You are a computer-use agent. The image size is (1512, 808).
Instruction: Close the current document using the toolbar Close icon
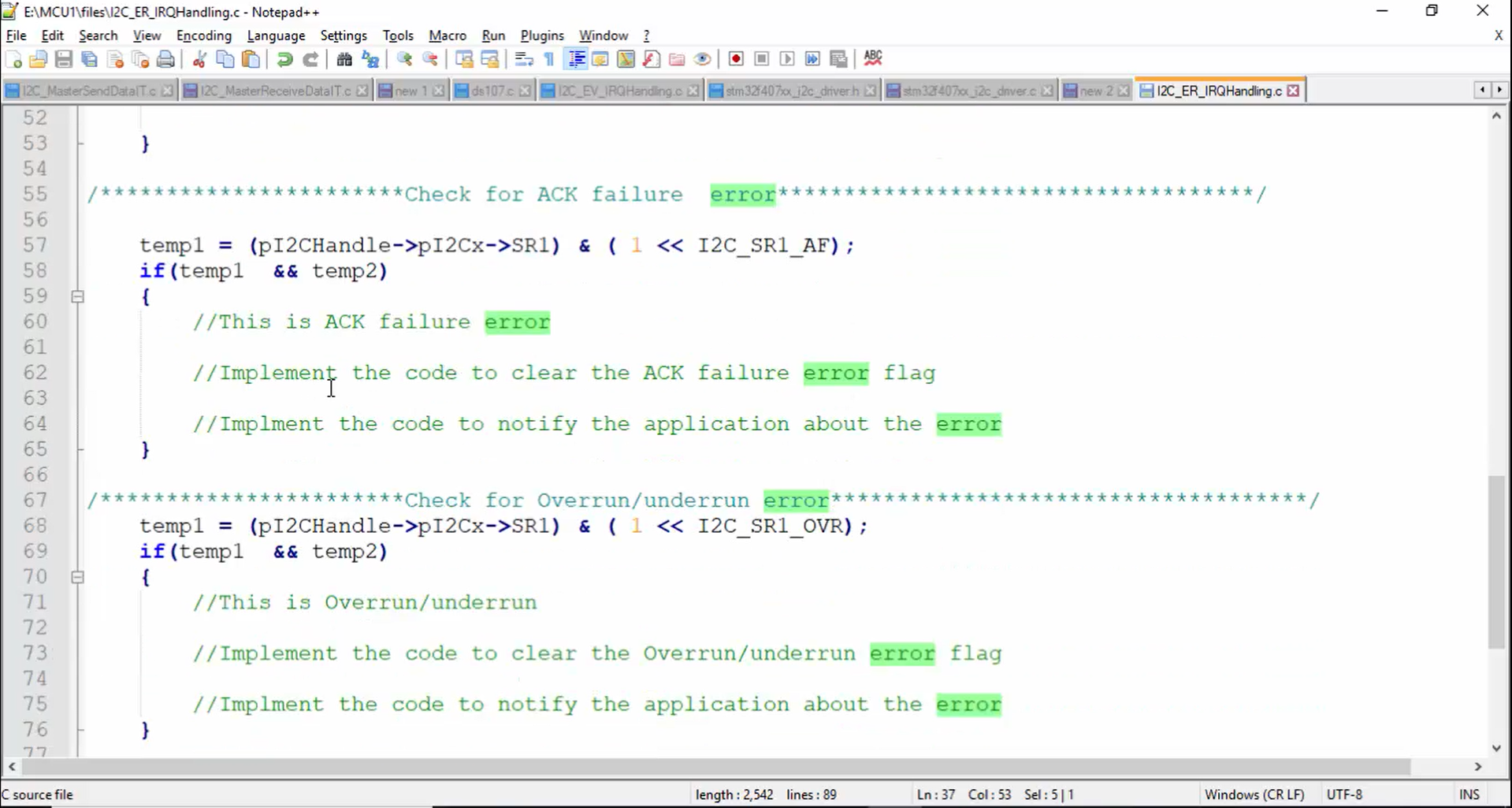coord(115,59)
